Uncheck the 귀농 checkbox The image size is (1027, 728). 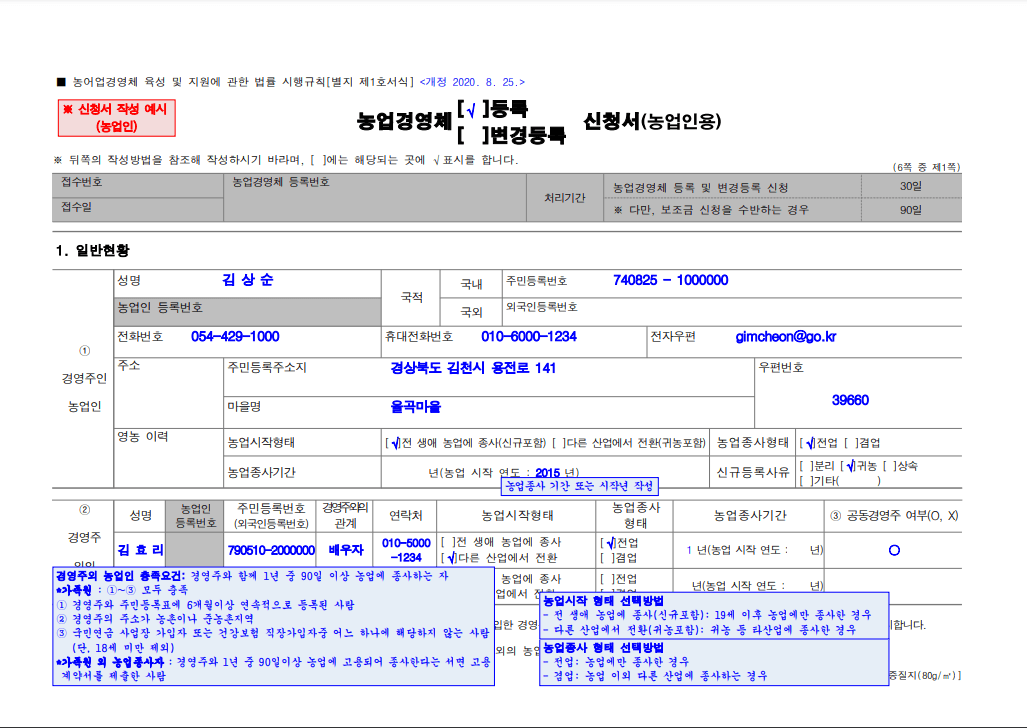(x=851, y=466)
